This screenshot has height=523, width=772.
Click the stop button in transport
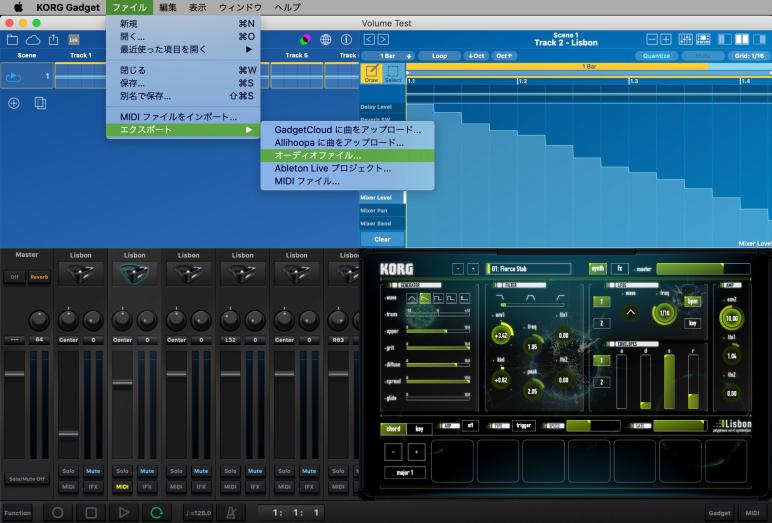[x=91, y=513]
